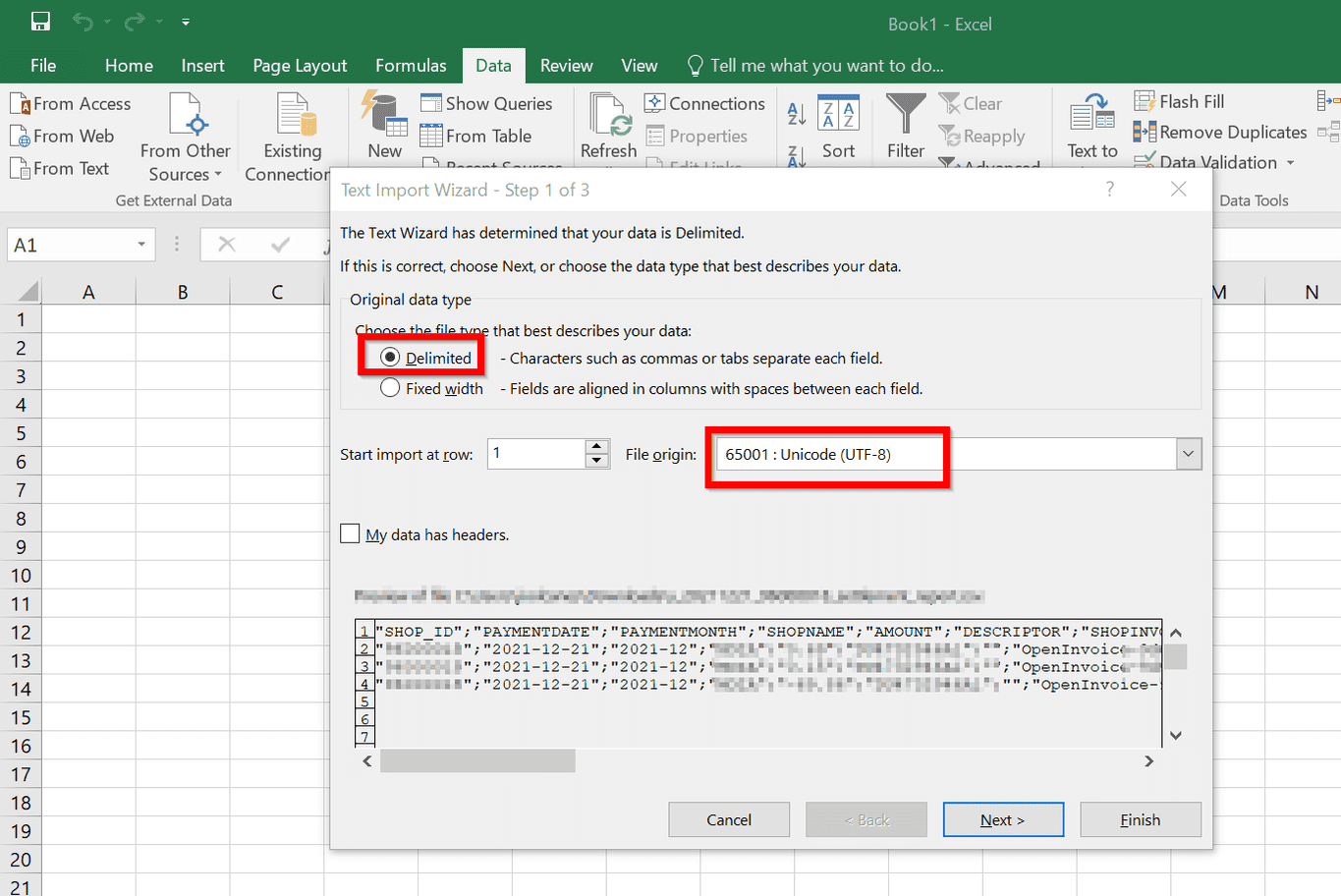Cancel the Text Import Wizard
Screen dimensions: 1341x896
[x=729, y=818]
